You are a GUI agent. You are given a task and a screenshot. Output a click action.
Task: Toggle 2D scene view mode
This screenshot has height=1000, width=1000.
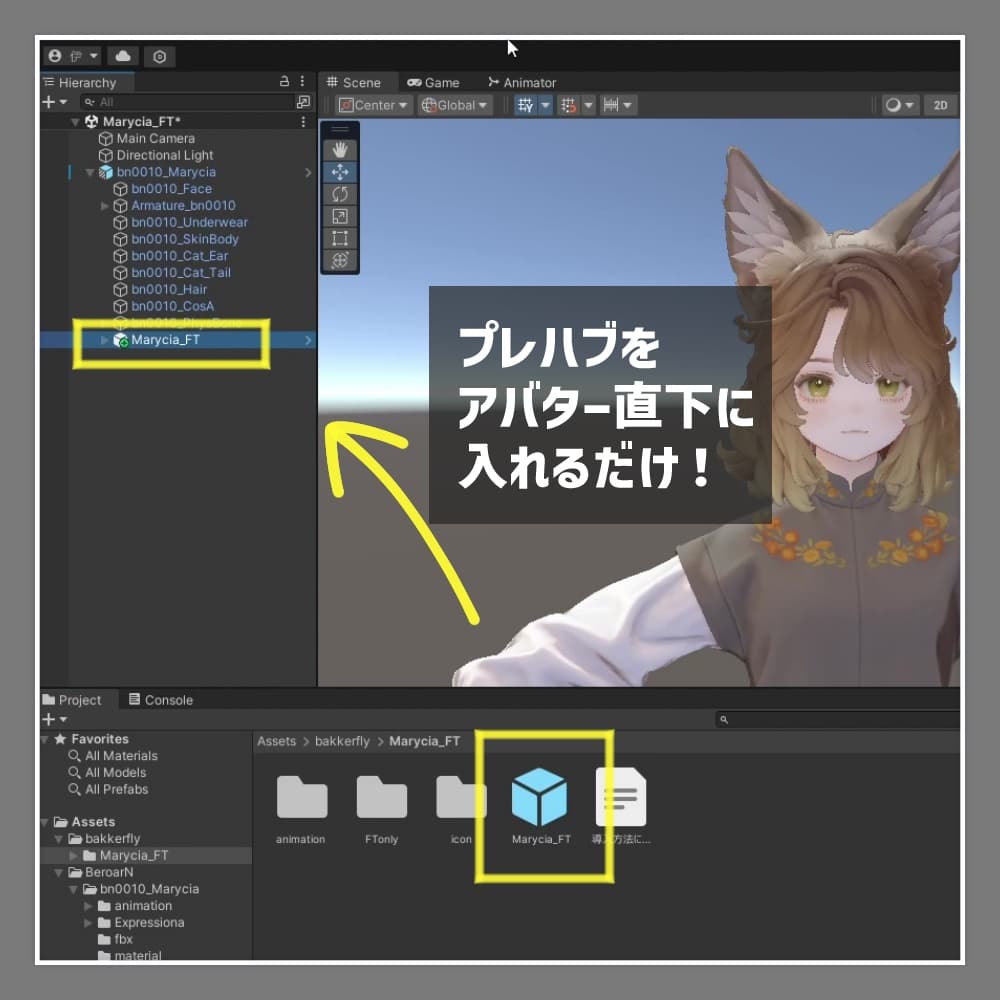click(939, 105)
